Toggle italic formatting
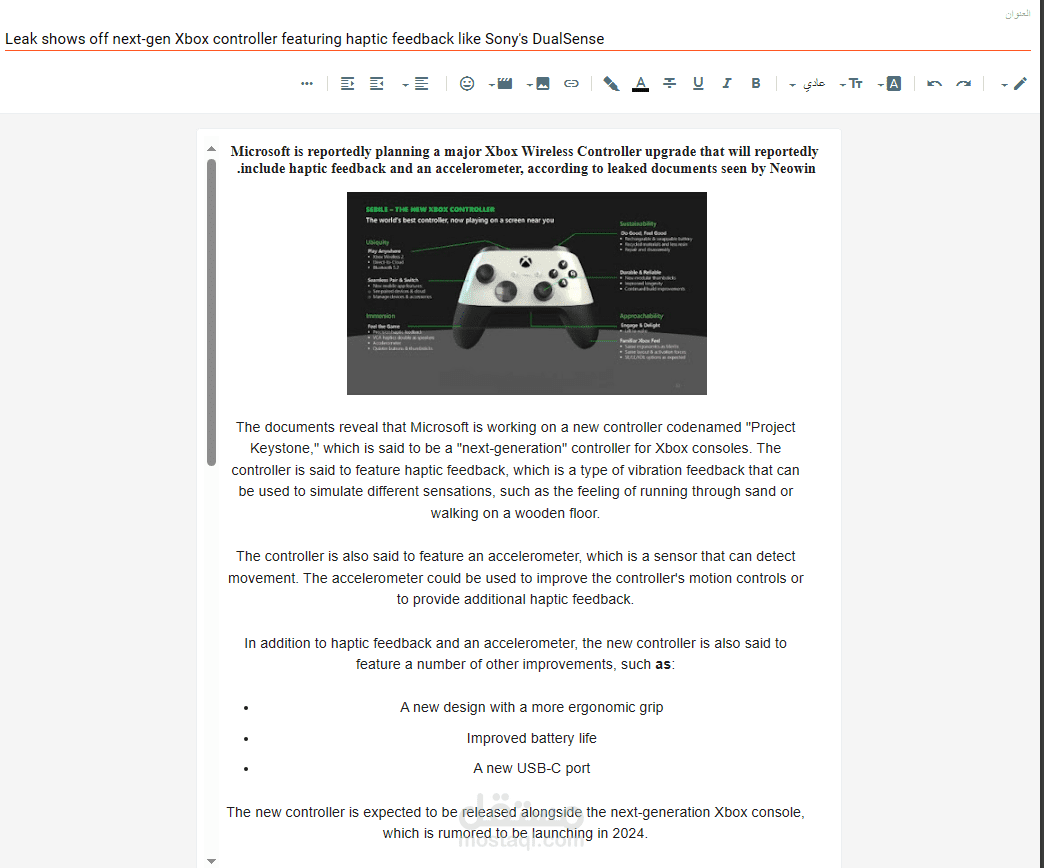Image resolution: width=1044 pixels, height=868 pixels. pyautogui.click(x=727, y=83)
